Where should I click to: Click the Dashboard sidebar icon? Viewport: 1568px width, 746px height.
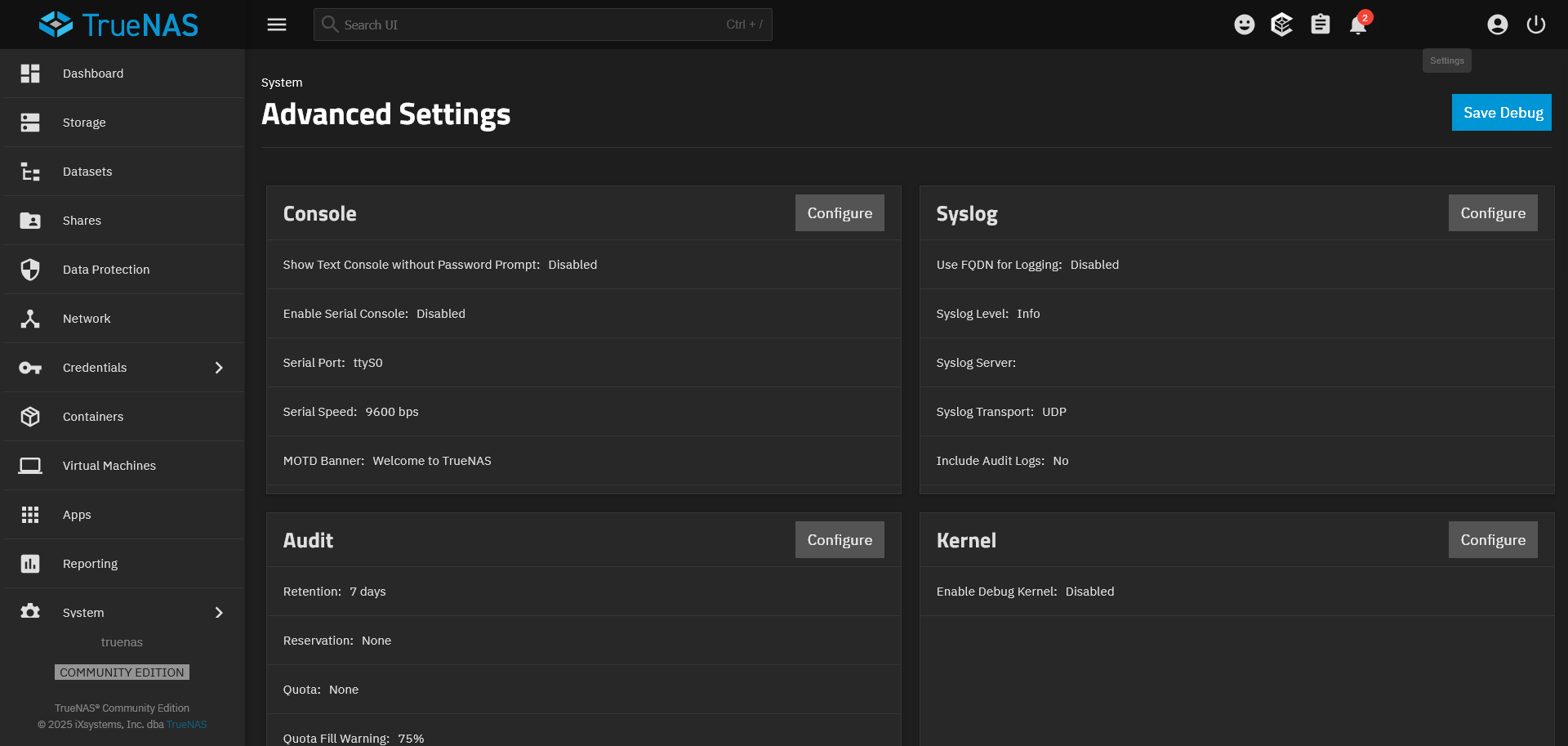tap(30, 74)
